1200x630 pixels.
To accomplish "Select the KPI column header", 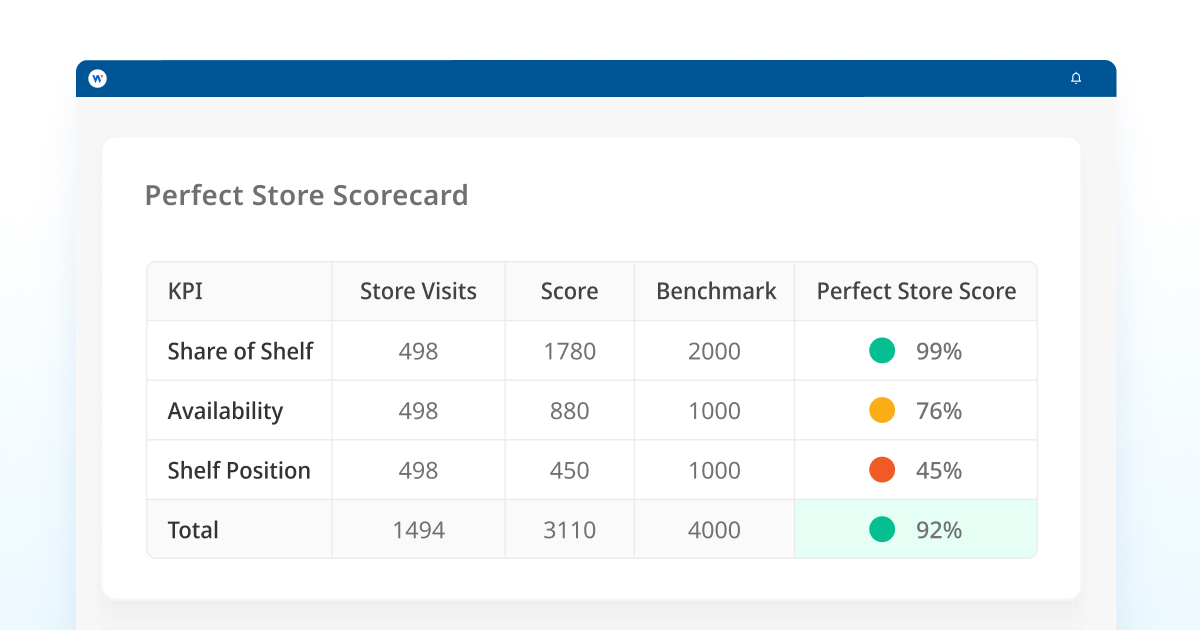I will click(185, 291).
